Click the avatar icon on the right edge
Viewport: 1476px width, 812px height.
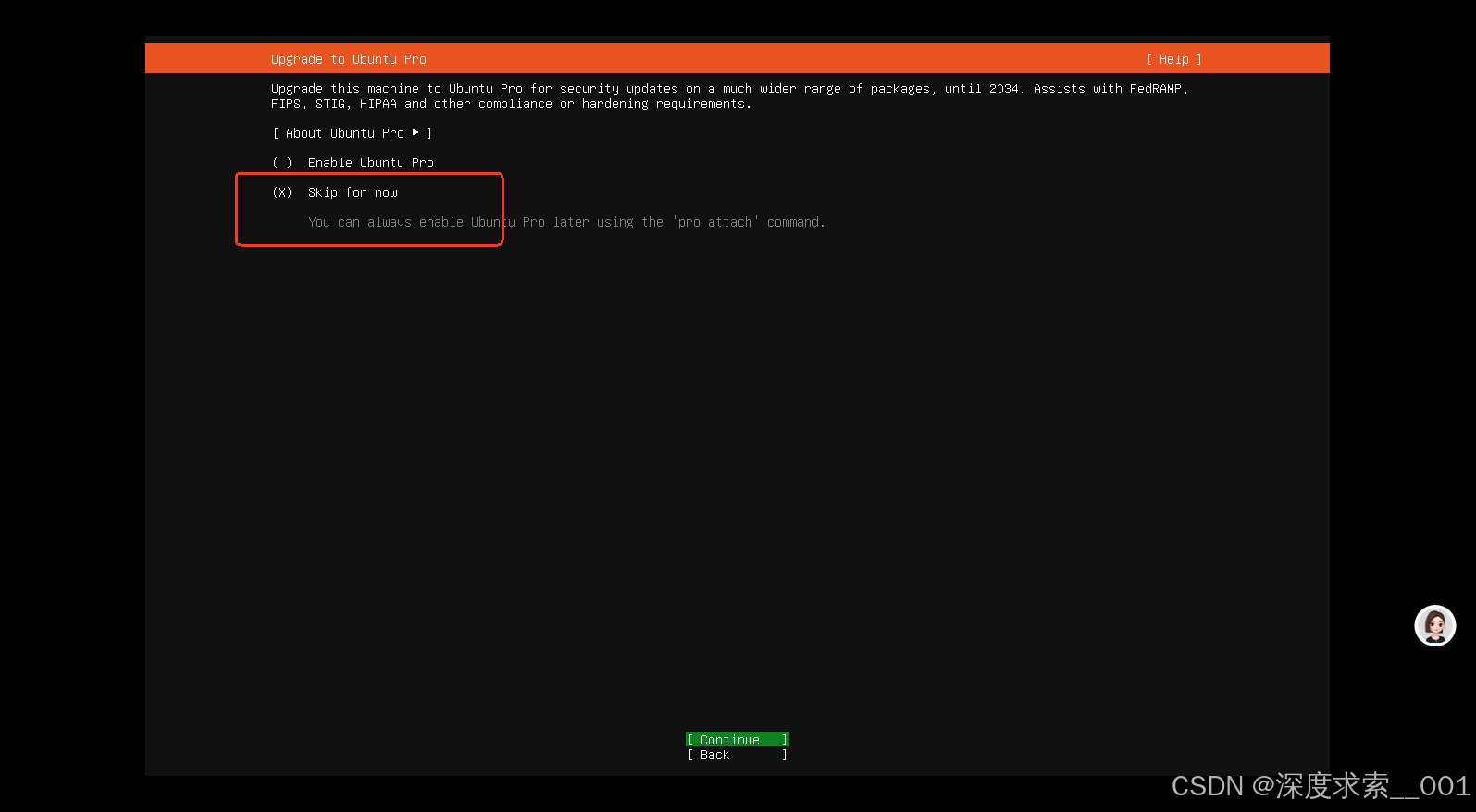coord(1434,626)
